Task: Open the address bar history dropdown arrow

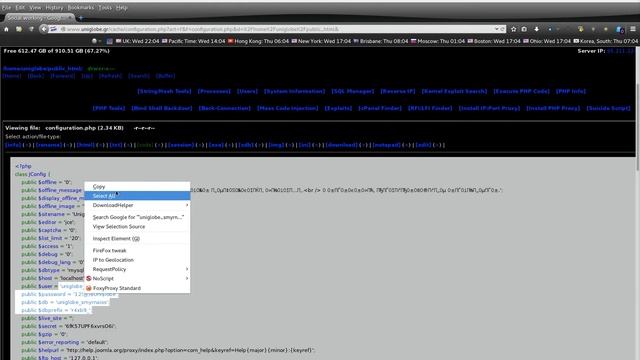Action: pos(496,29)
